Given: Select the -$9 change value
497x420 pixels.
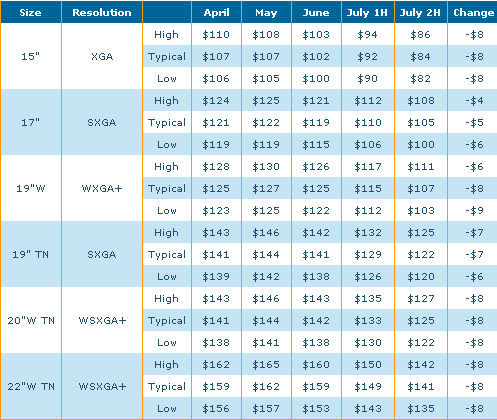Looking at the screenshot, I should 474,210.
